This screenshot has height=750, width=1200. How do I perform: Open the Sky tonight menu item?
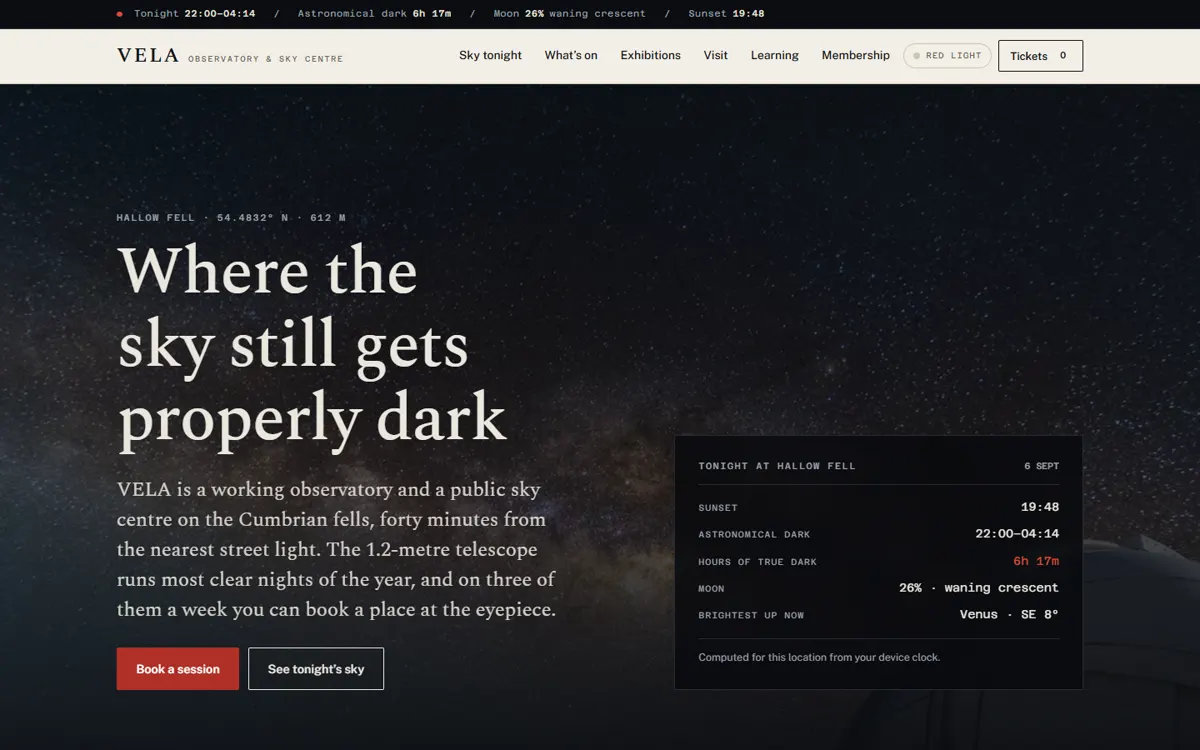coord(490,56)
